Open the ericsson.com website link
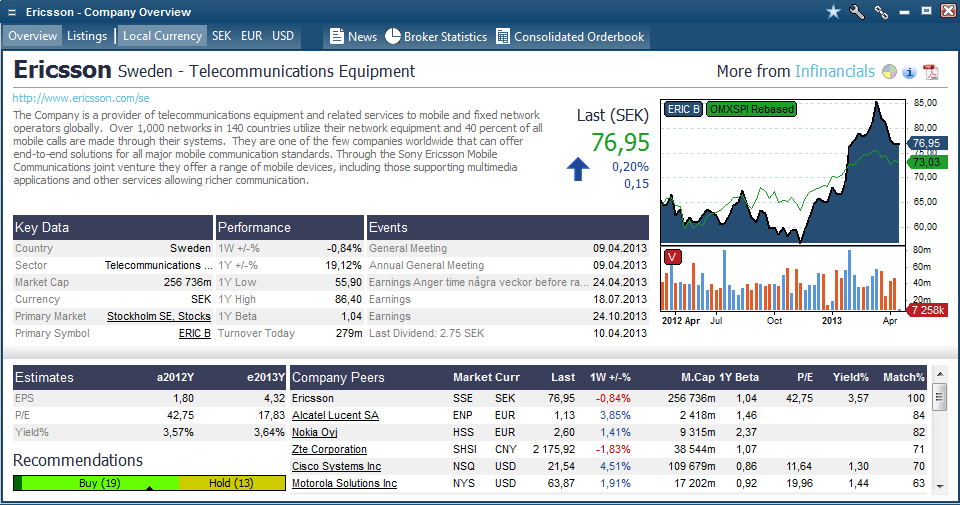The width and height of the screenshot is (960, 505). click(x=81, y=98)
